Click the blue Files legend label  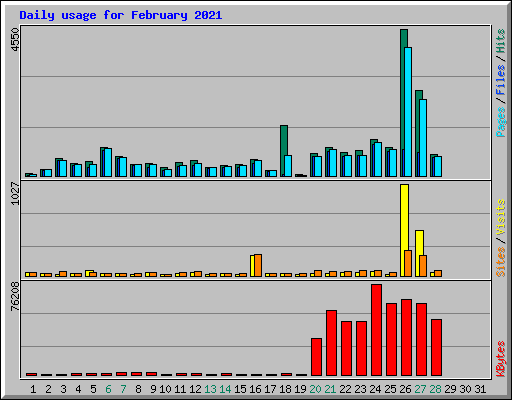tap(500, 80)
